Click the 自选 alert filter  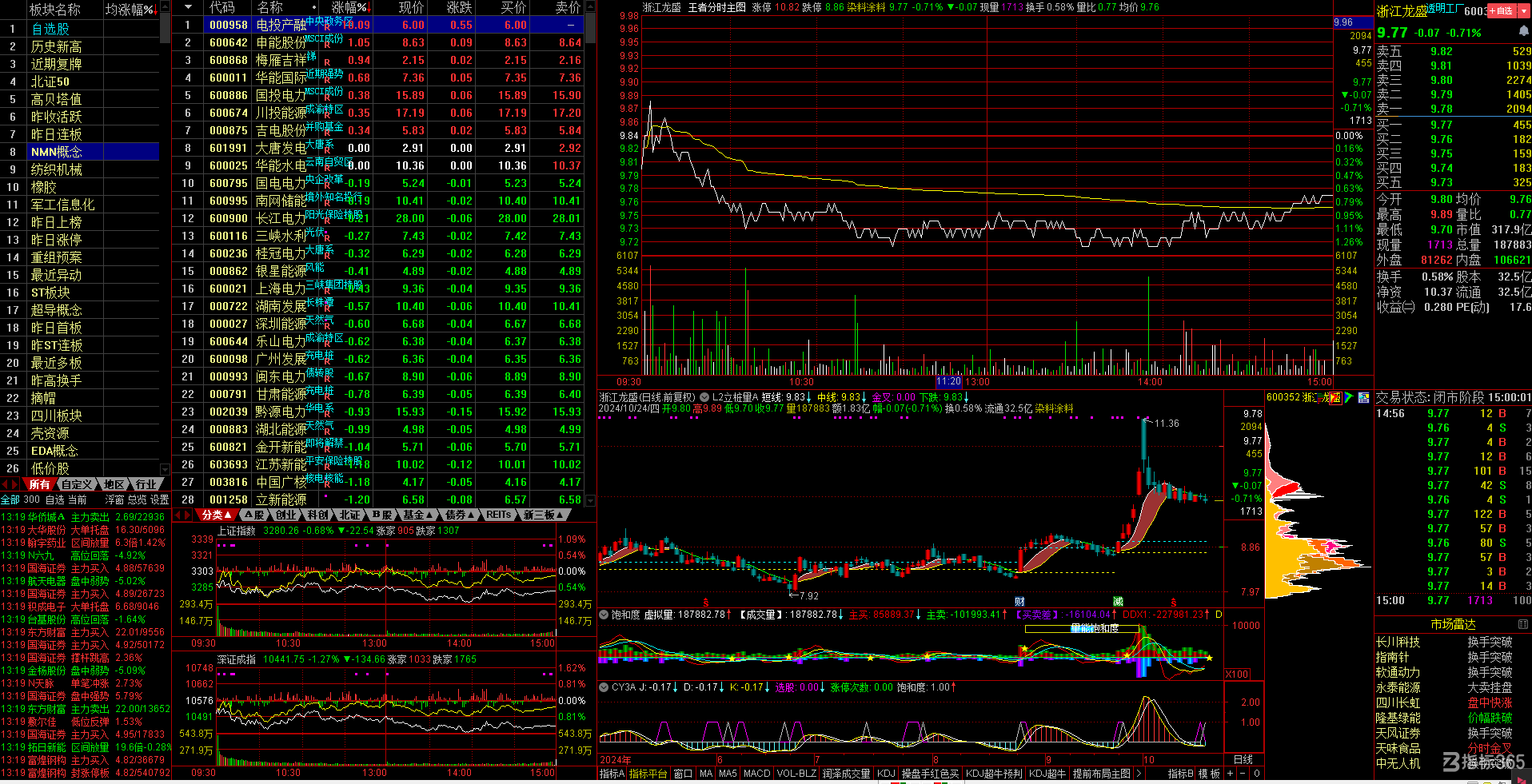point(55,499)
